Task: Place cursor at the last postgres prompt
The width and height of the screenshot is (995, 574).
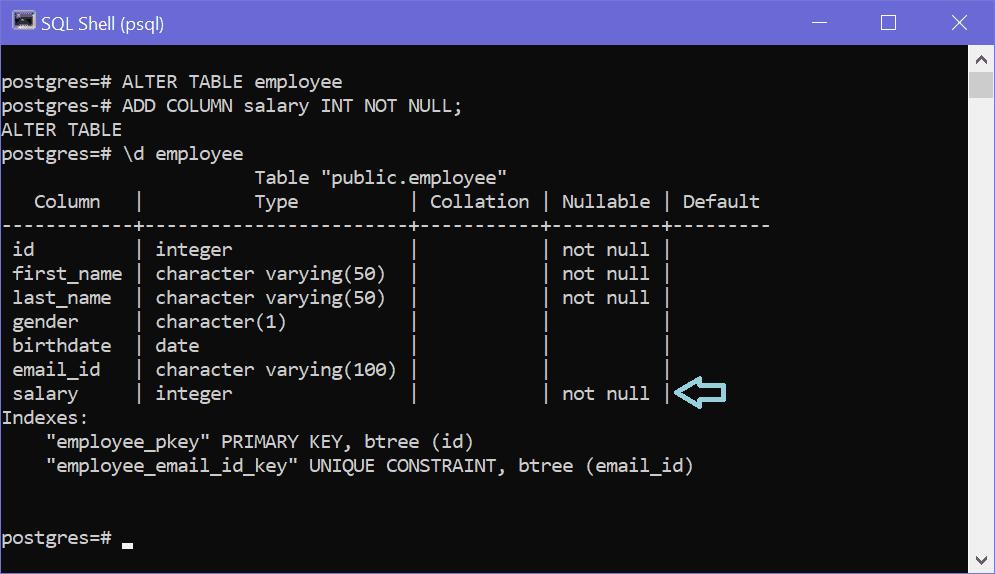Action: [127, 539]
